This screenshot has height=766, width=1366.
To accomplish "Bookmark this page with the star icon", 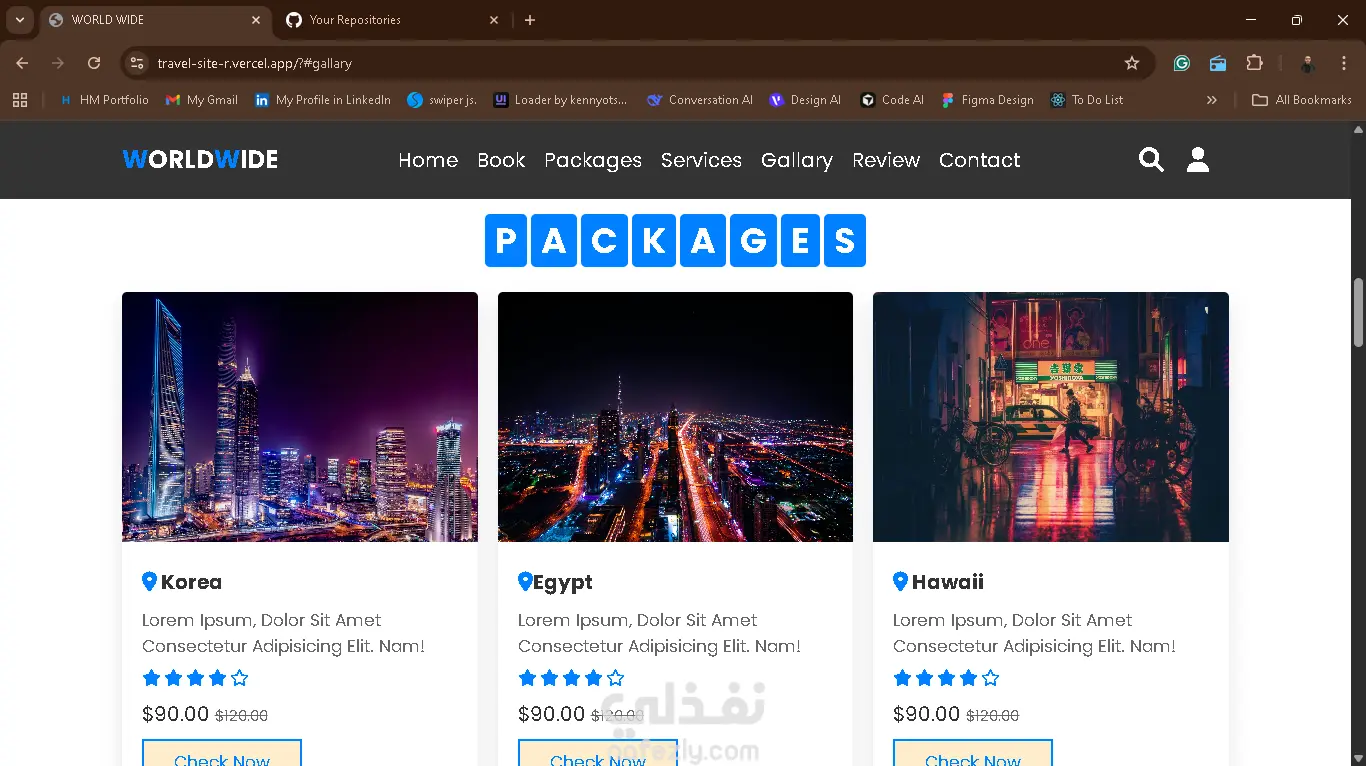I will pyautogui.click(x=1132, y=63).
